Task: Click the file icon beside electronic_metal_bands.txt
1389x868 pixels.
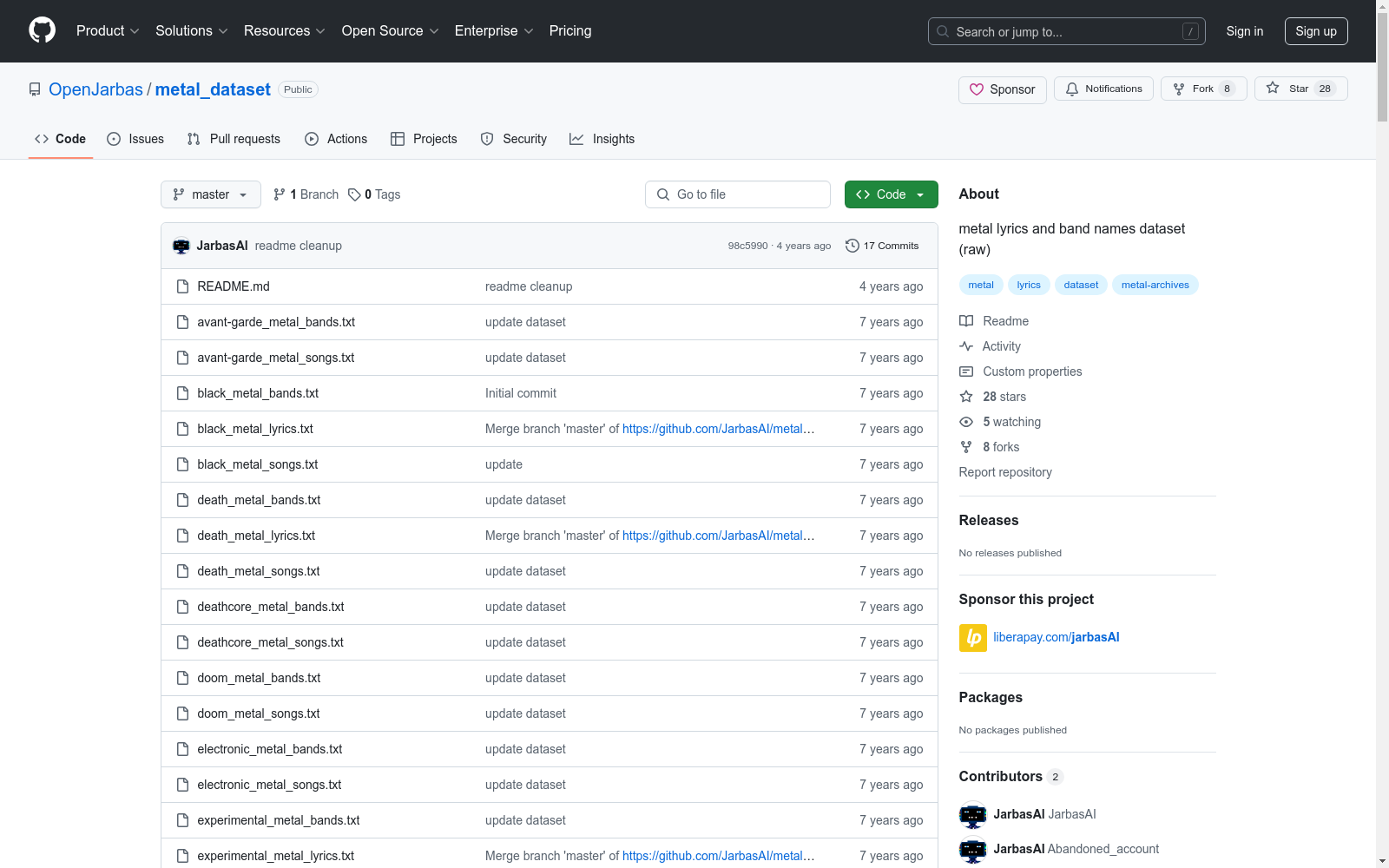Action: point(182,749)
